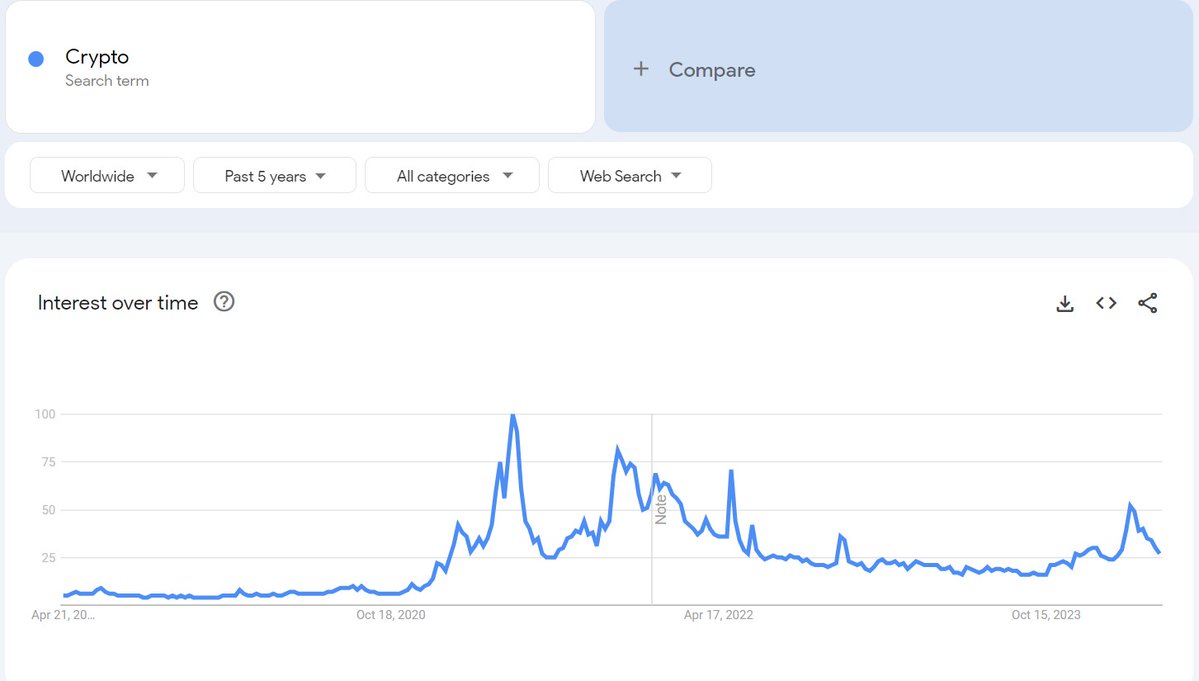Share the interest over time chart
This screenshot has height=681, width=1199.
1148,303
